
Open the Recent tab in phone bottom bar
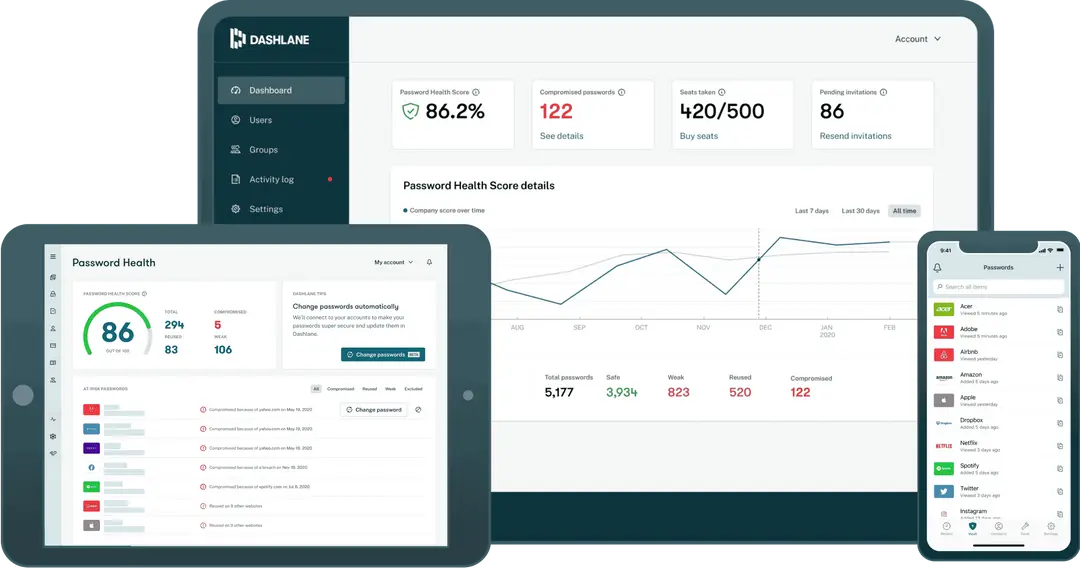(x=947, y=528)
